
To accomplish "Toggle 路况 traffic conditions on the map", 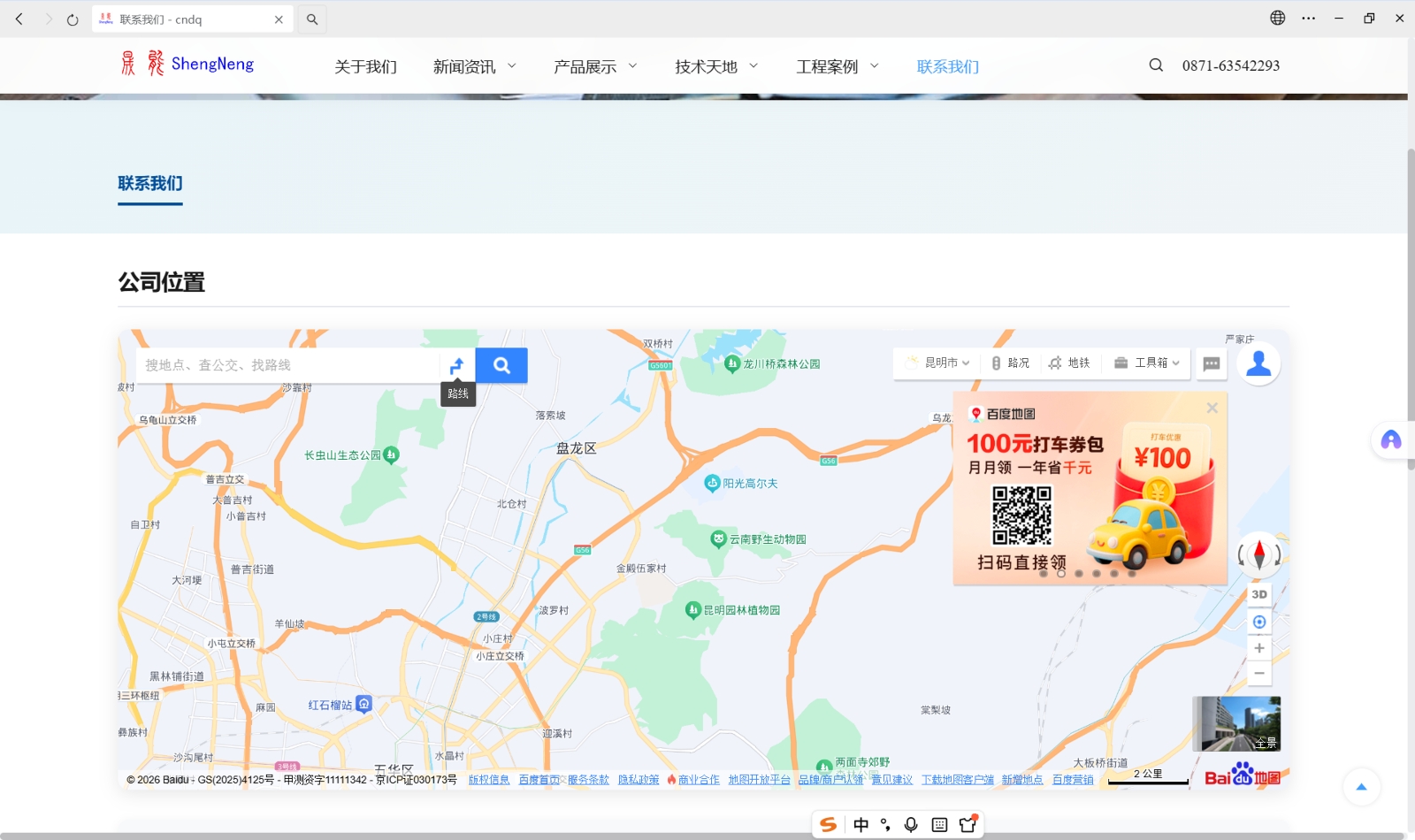I will [x=1011, y=363].
